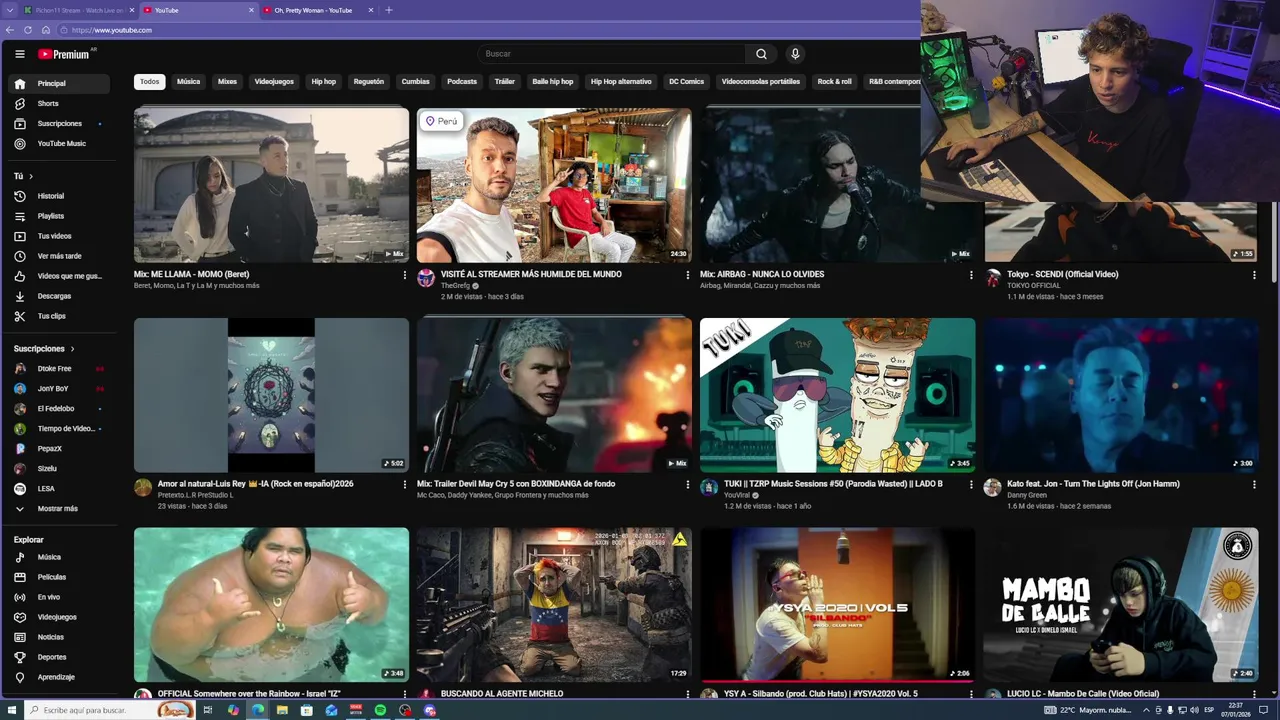Open Mambo De Calle video thumbnail
Viewport: 1280px width, 720px height.
[1121, 605]
